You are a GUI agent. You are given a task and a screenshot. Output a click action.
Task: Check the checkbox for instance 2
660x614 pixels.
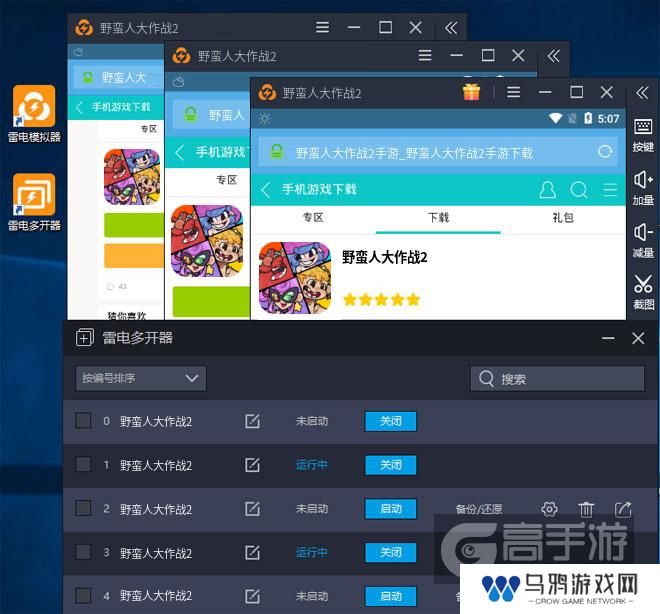83,508
